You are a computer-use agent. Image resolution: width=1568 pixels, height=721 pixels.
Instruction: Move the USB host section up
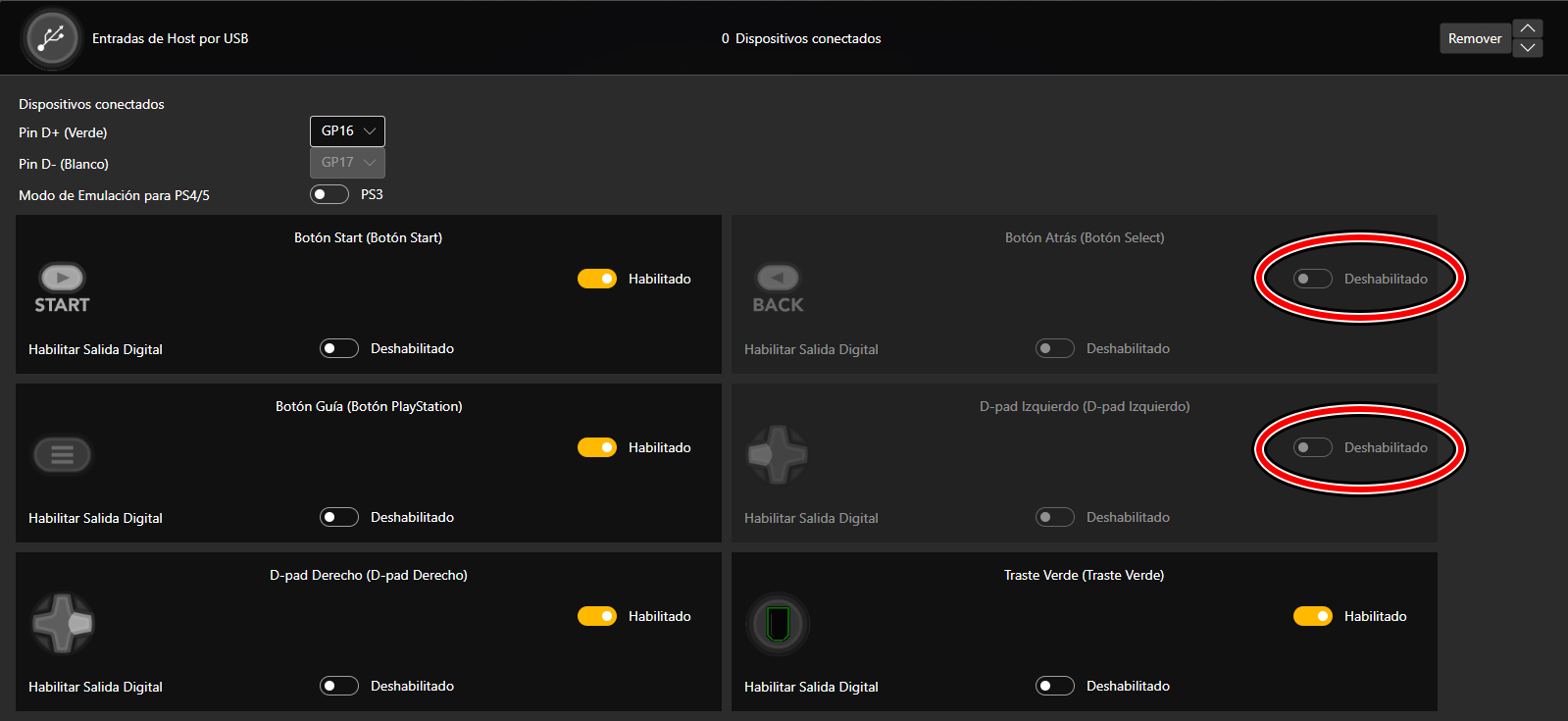(1528, 28)
